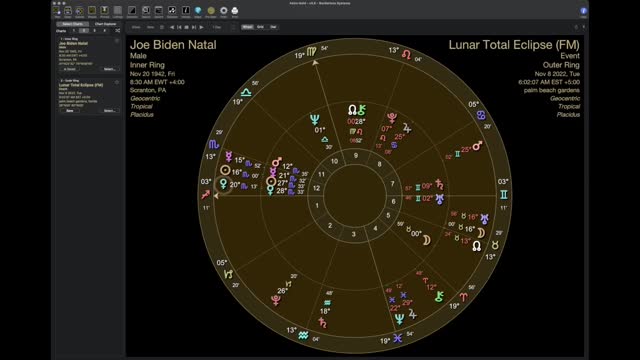Image resolution: width=640 pixels, height=360 pixels.
Task: Switch to the Chart Explorer tab
Action: point(105,24)
